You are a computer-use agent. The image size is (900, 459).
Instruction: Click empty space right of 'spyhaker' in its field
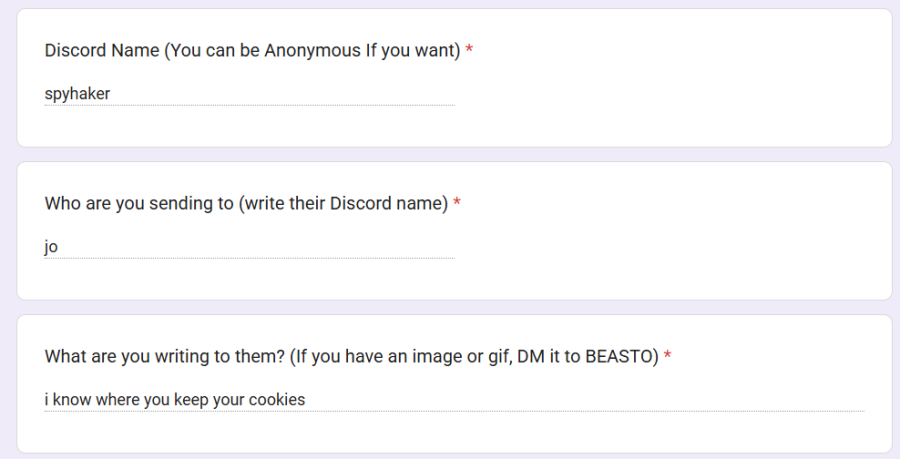pos(300,94)
